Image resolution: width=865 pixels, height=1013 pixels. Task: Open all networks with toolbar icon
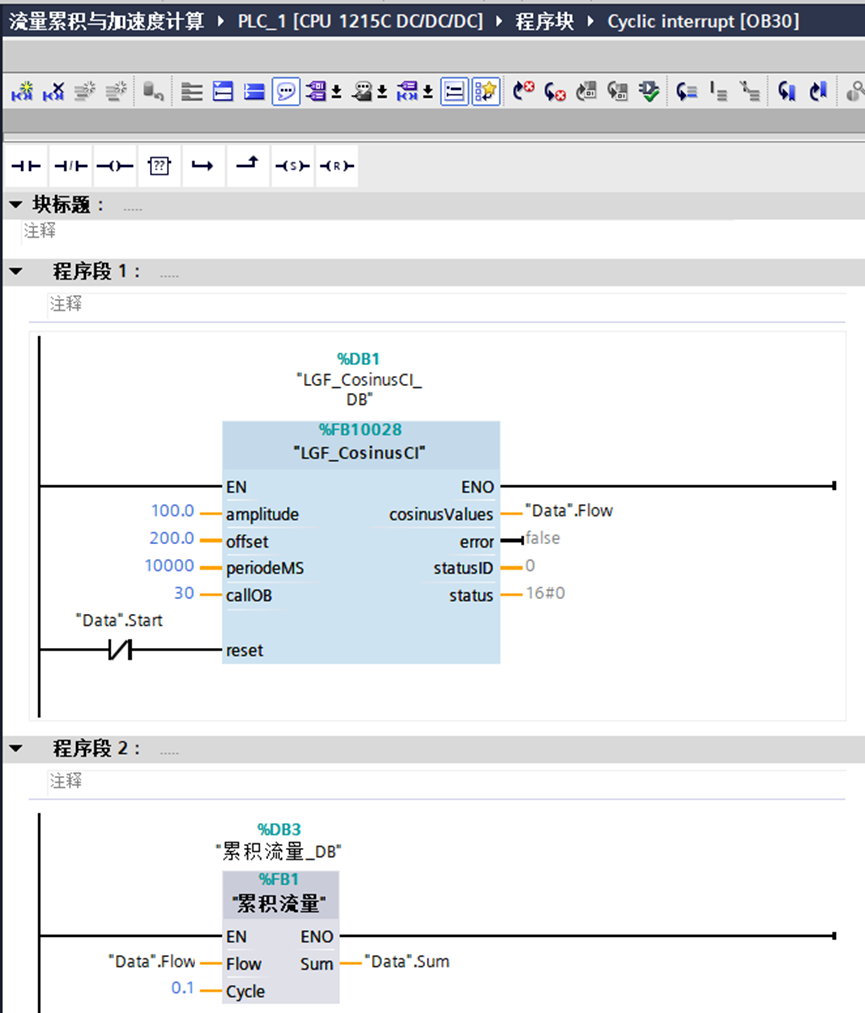click(223, 92)
